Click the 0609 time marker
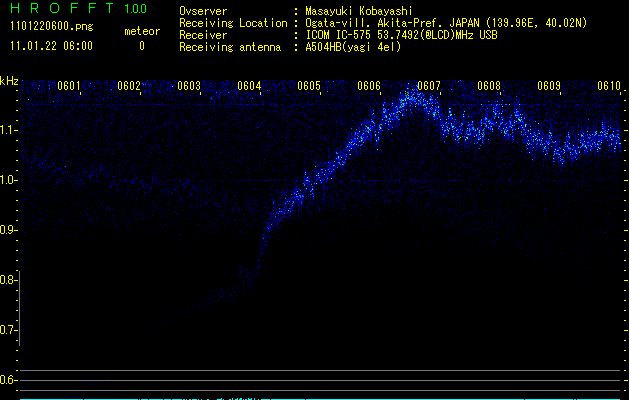 point(548,86)
